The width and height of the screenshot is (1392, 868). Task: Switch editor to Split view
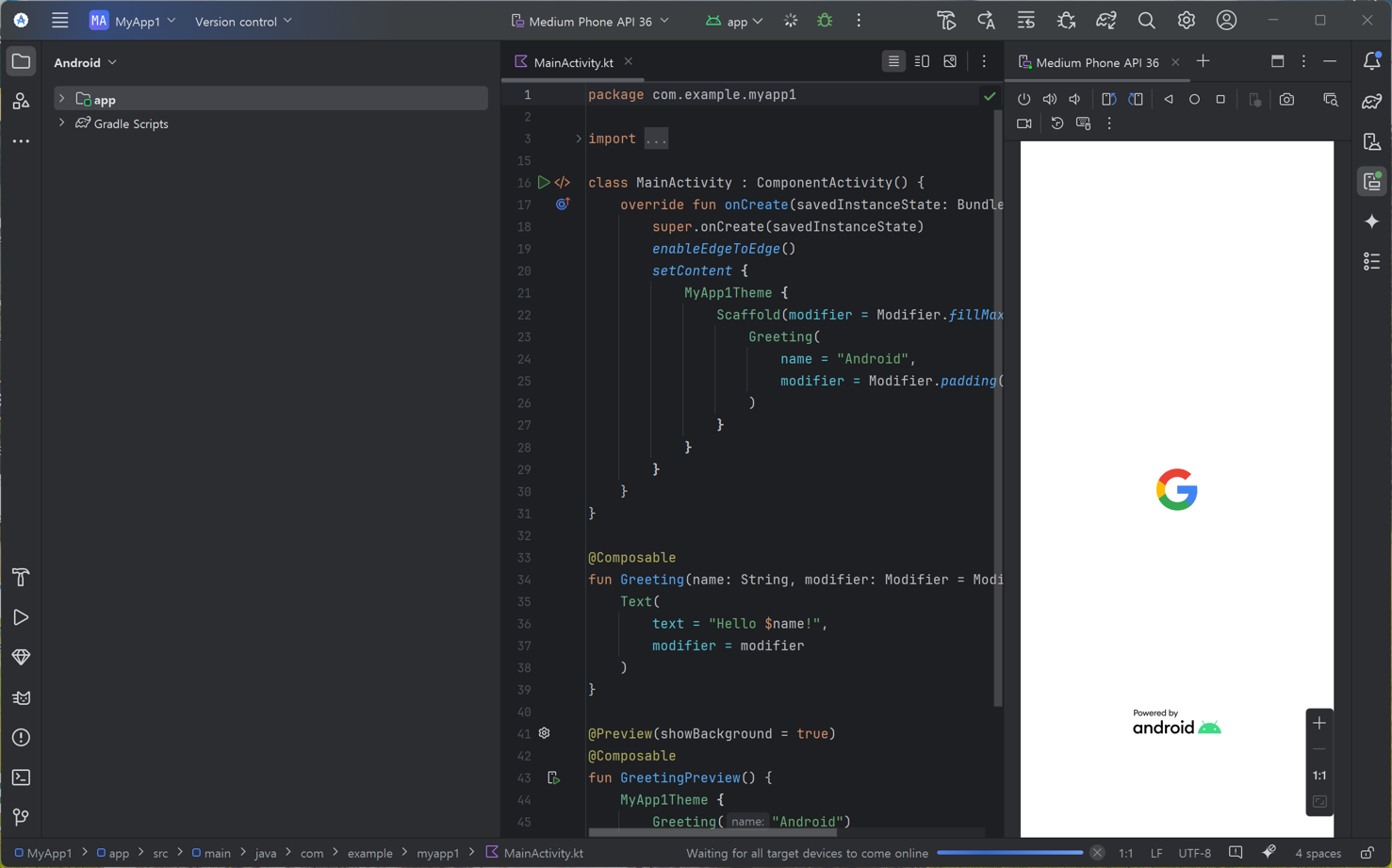click(922, 61)
